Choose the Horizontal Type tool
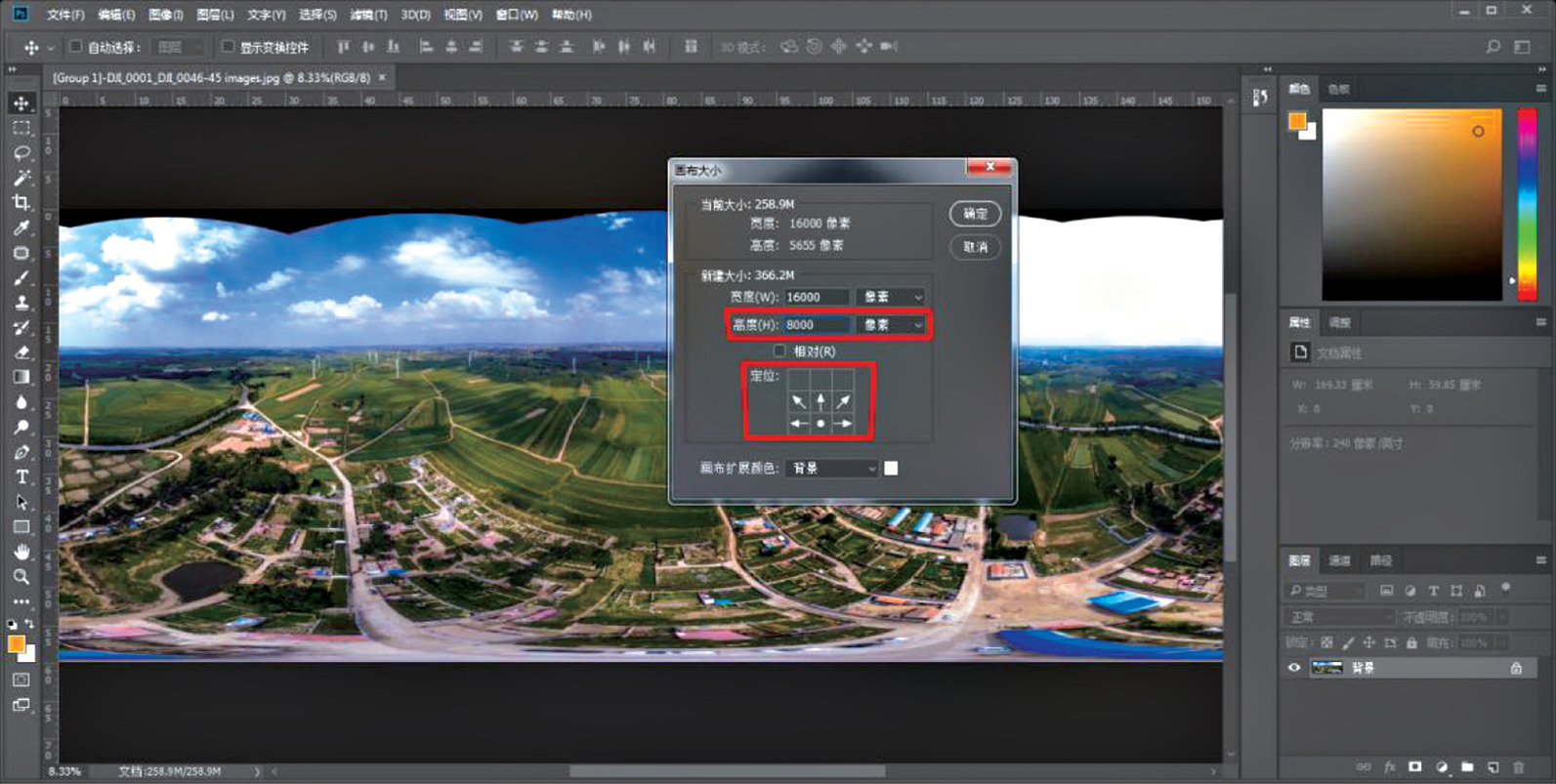The height and width of the screenshot is (784, 1556). coord(21,476)
